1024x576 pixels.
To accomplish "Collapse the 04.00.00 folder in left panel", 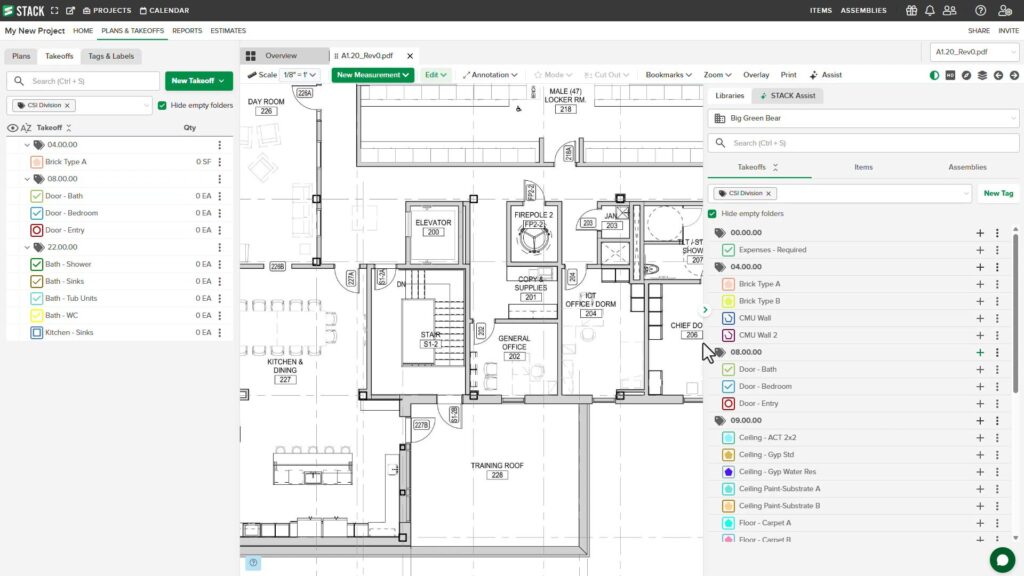I will 27,145.
